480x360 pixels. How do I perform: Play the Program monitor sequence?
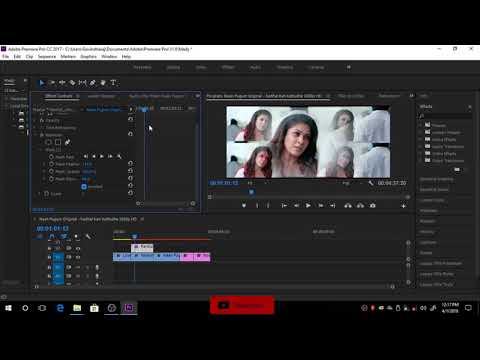308,206
